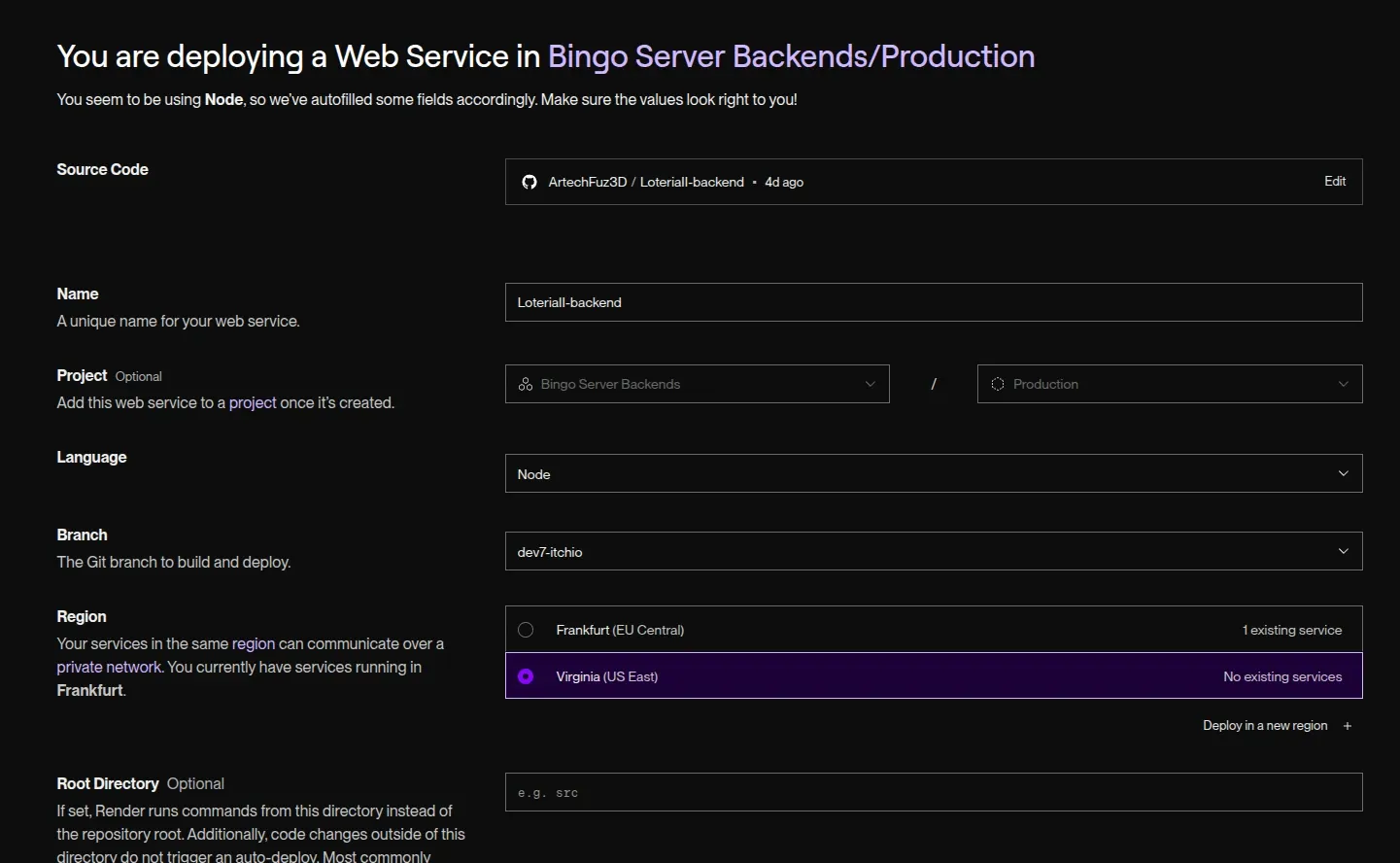Click the environment icon next to Production

click(997, 383)
